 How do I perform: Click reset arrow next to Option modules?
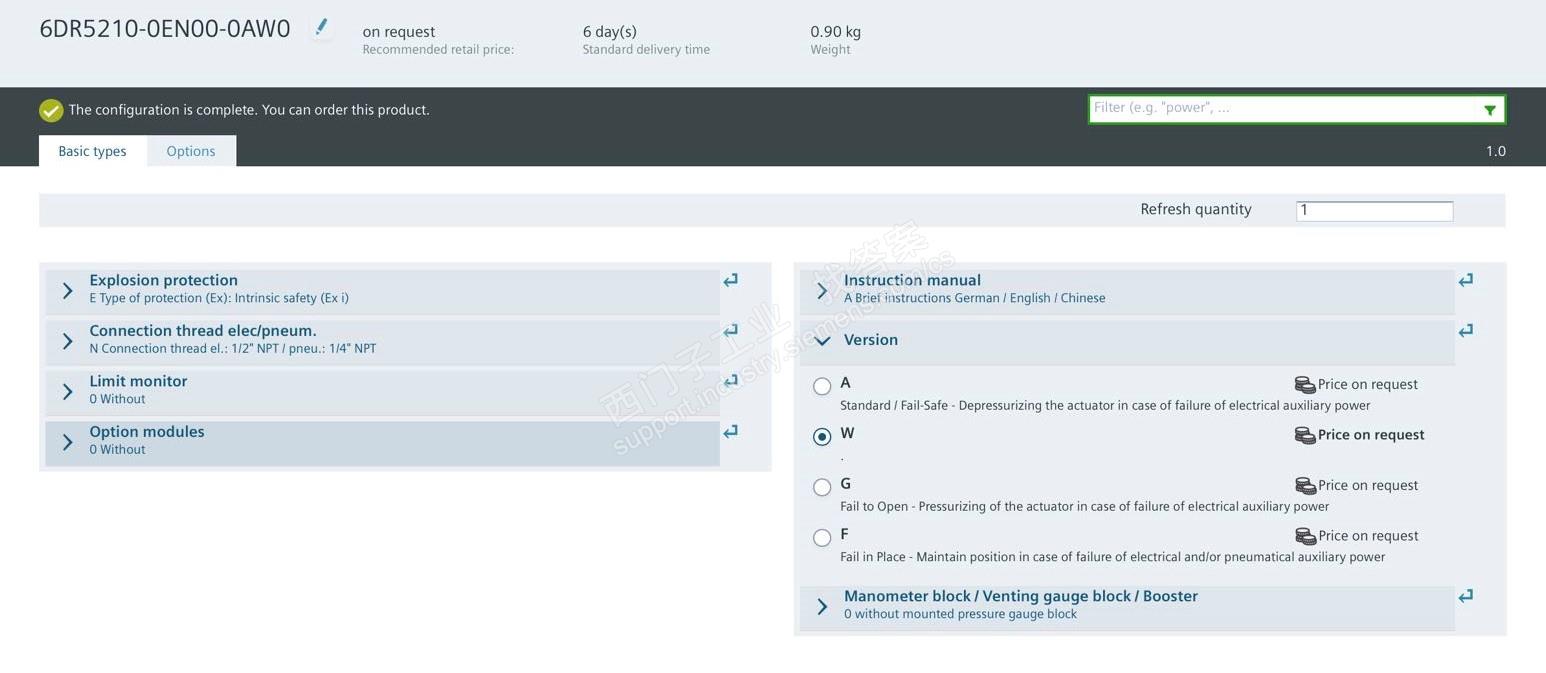731,432
